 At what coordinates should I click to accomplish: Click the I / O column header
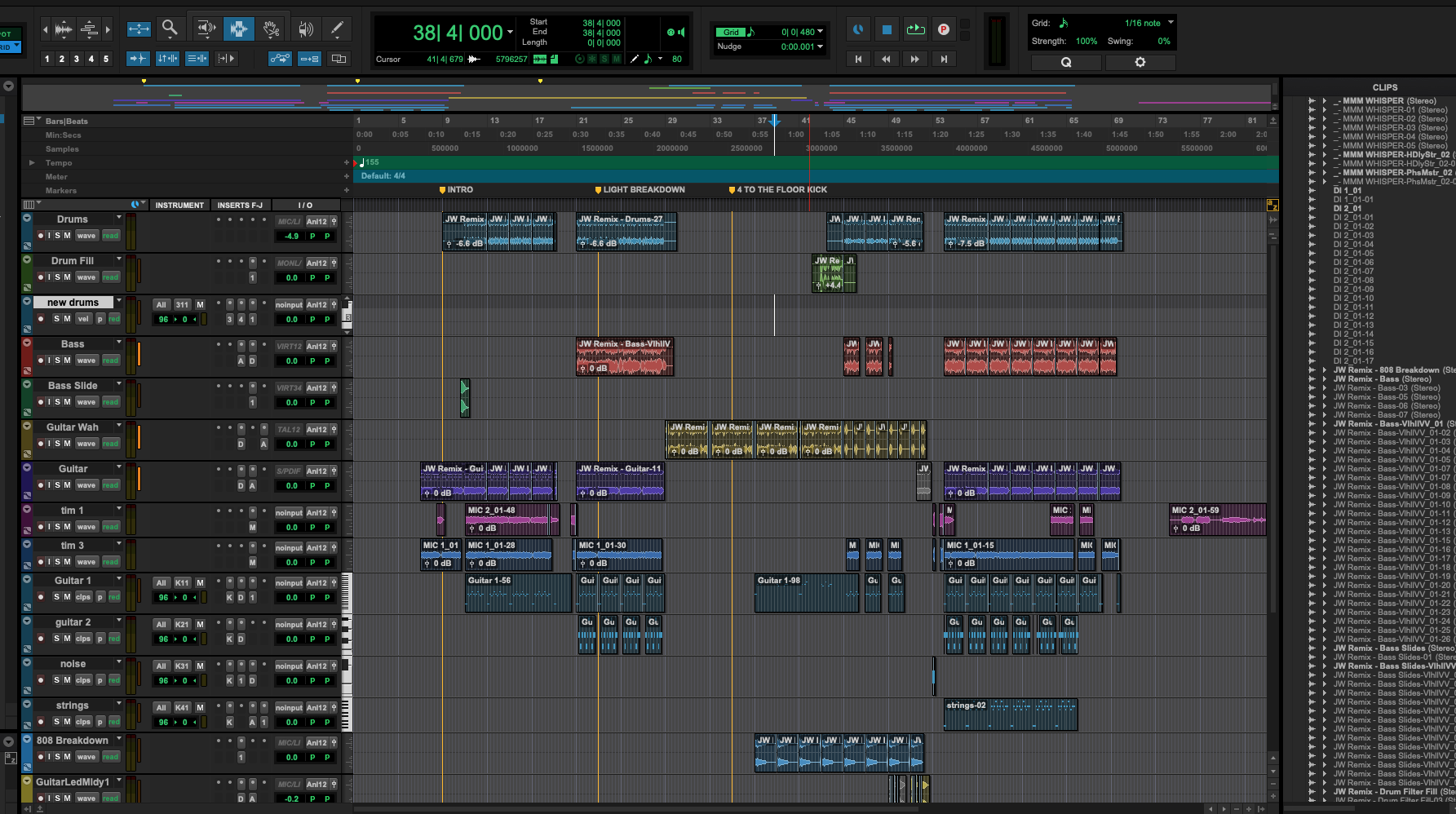(x=305, y=205)
